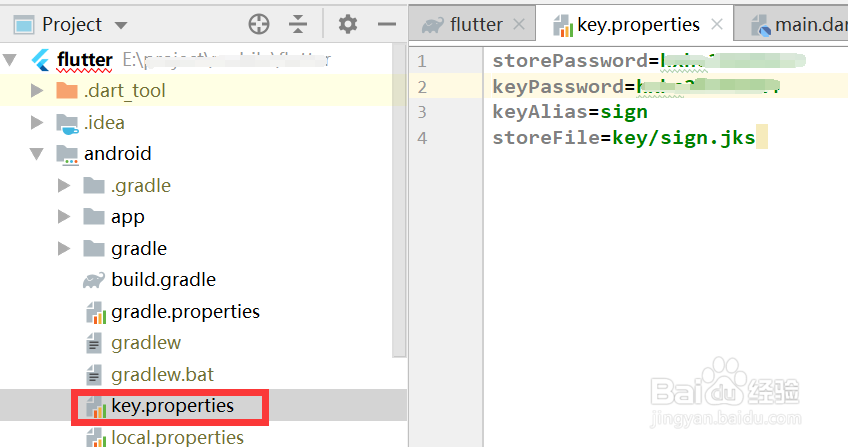Click the locate-in-project target icon

pos(259,24)
